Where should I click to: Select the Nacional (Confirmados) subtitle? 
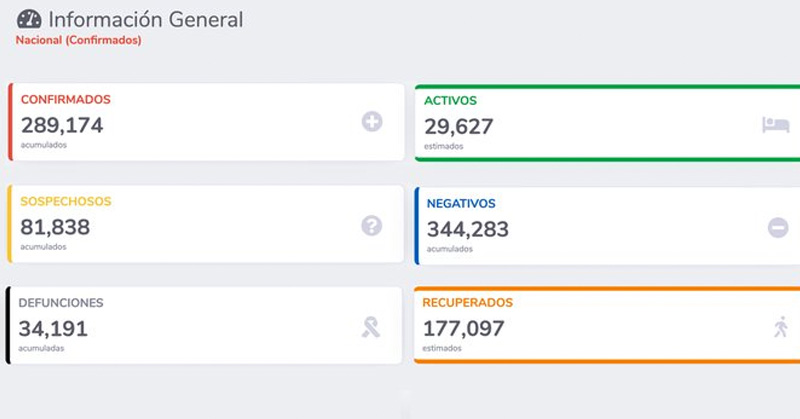(79, 41)
